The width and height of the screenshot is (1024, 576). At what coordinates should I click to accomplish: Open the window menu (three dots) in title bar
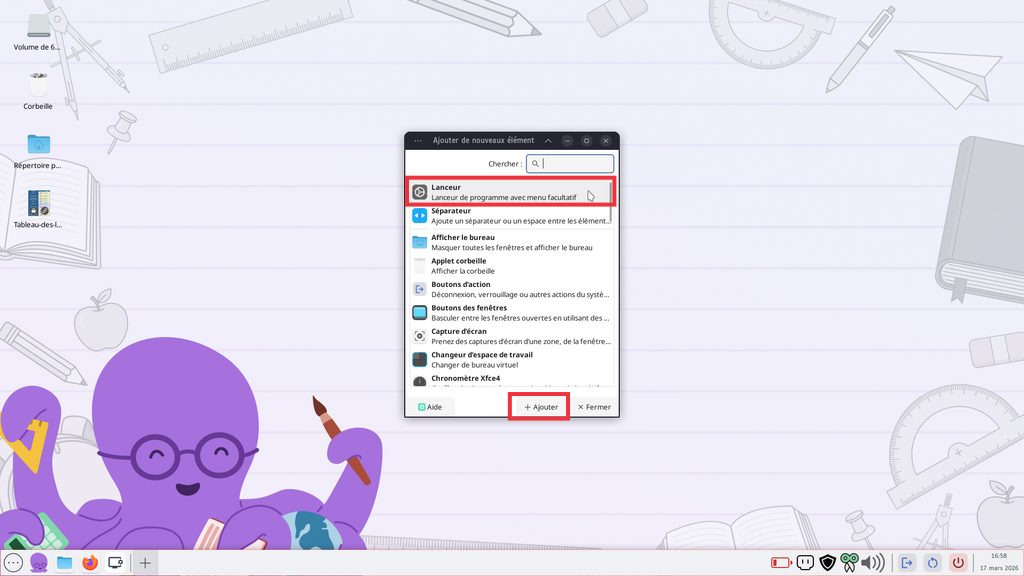click(417, 141)
